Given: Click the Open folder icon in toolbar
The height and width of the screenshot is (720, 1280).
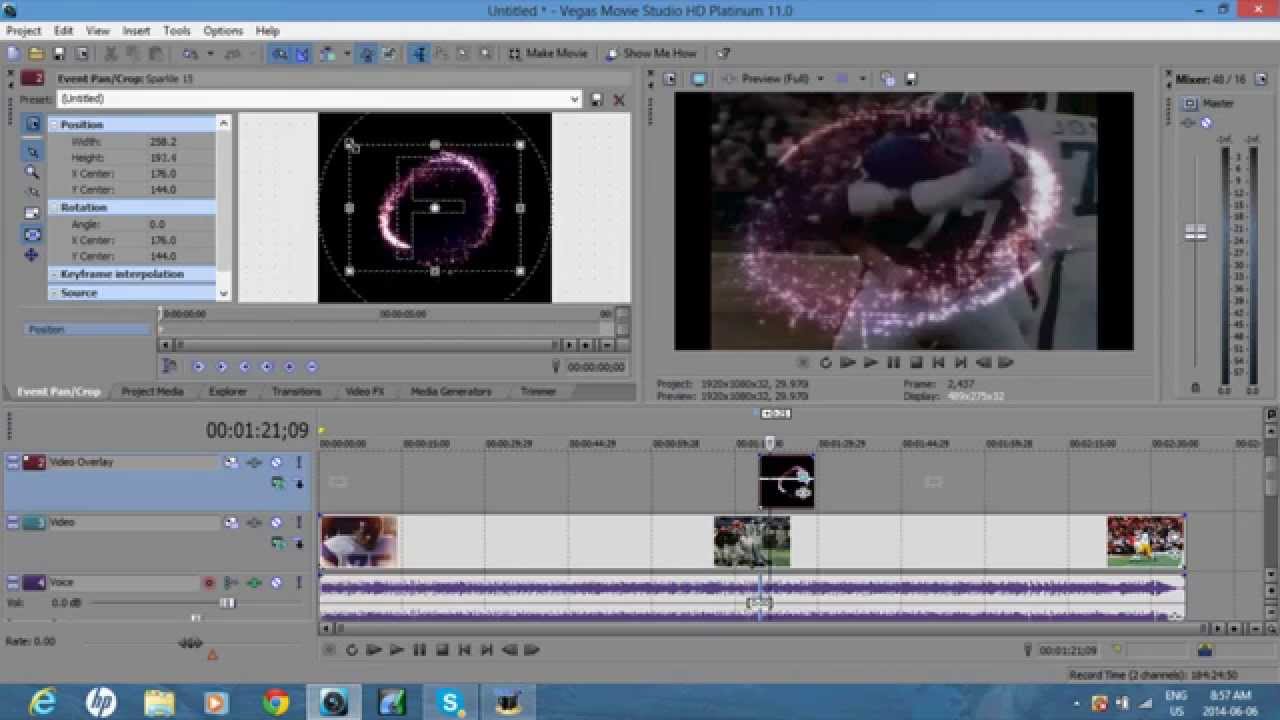Looking at the screenshot, I should [x=36, y=53].
